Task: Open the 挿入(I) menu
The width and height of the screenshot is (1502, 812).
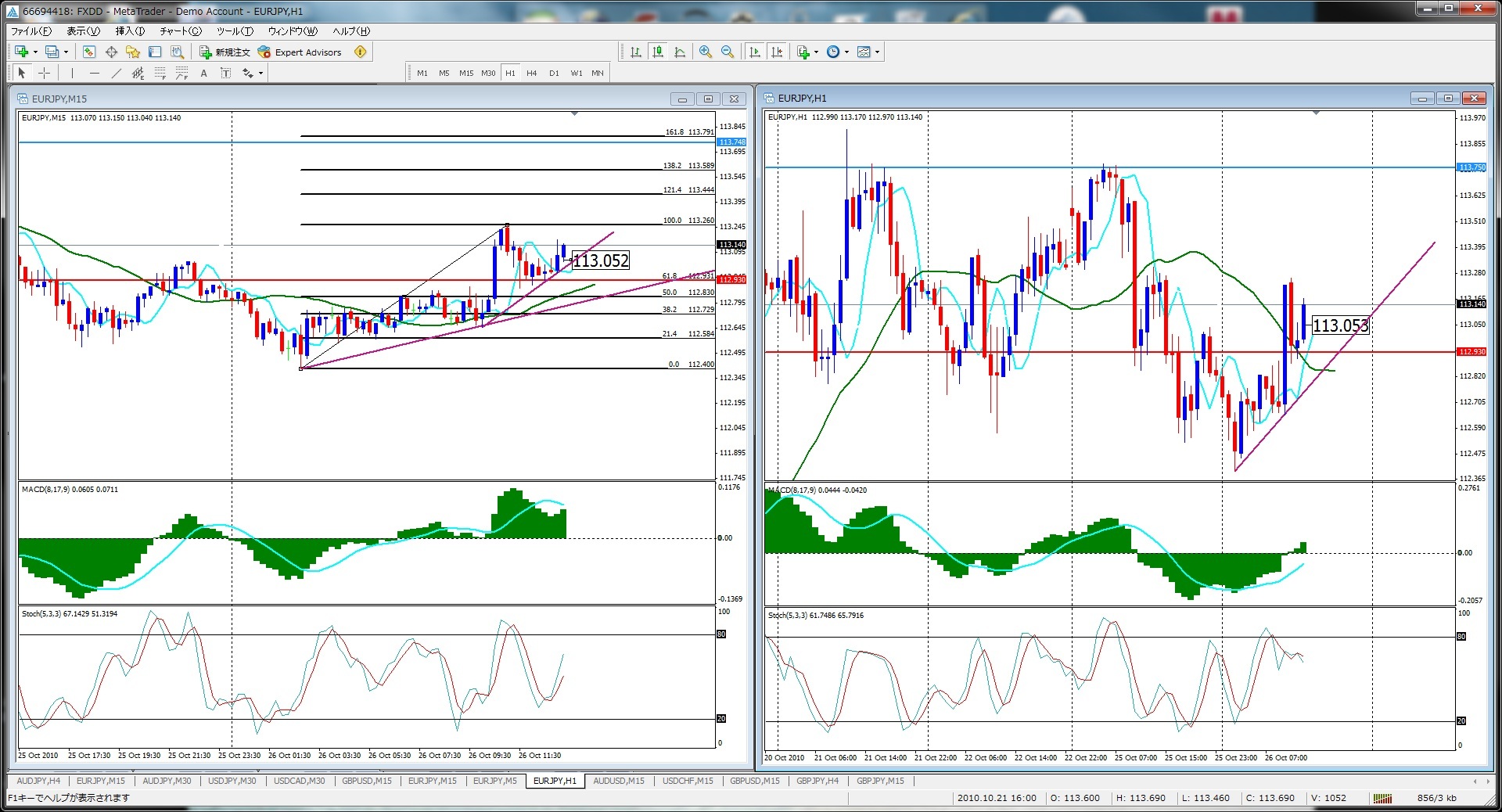Action: click(x=130, y=31)
